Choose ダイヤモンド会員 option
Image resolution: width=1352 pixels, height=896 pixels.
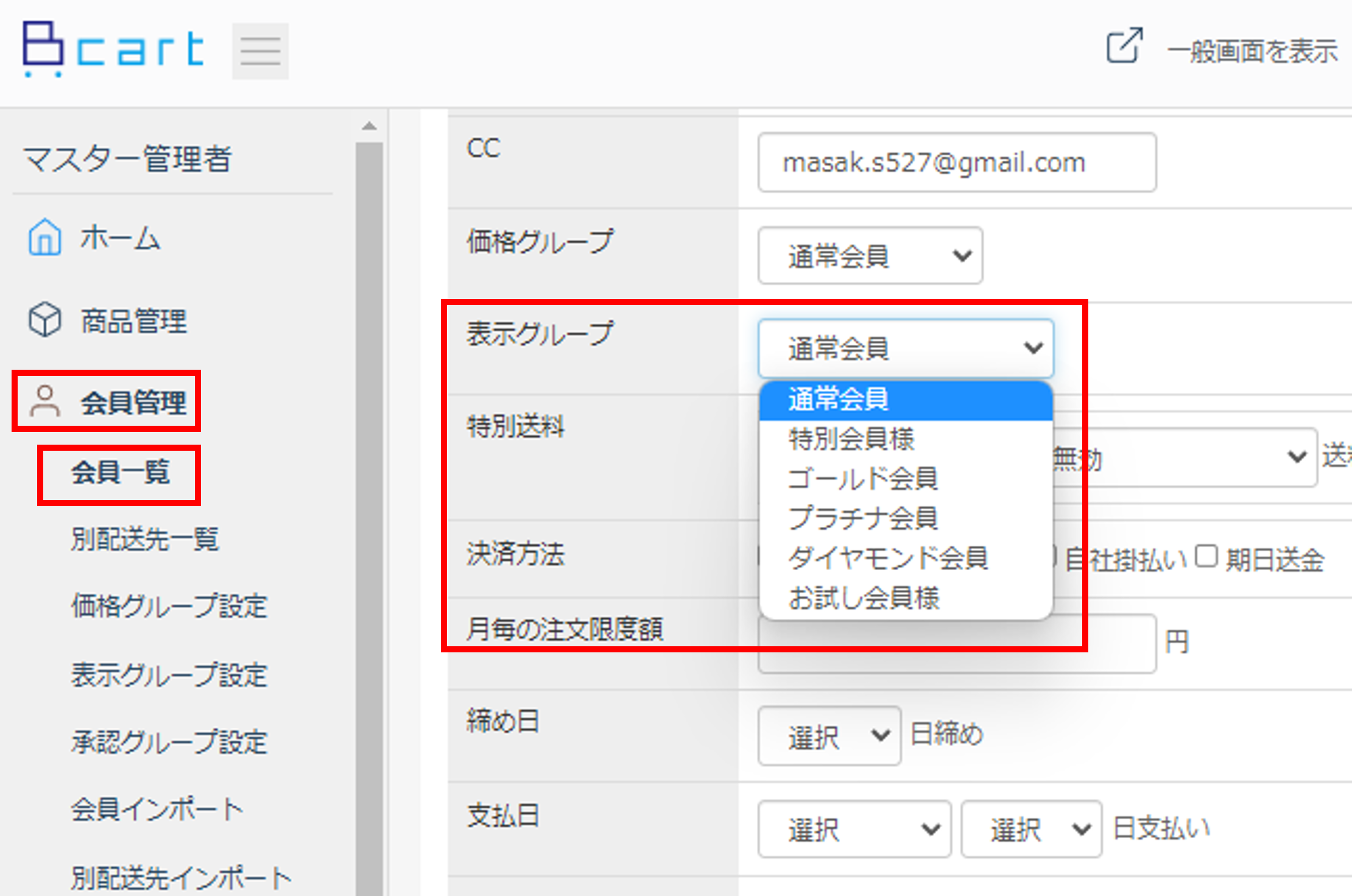pos(906,558)
